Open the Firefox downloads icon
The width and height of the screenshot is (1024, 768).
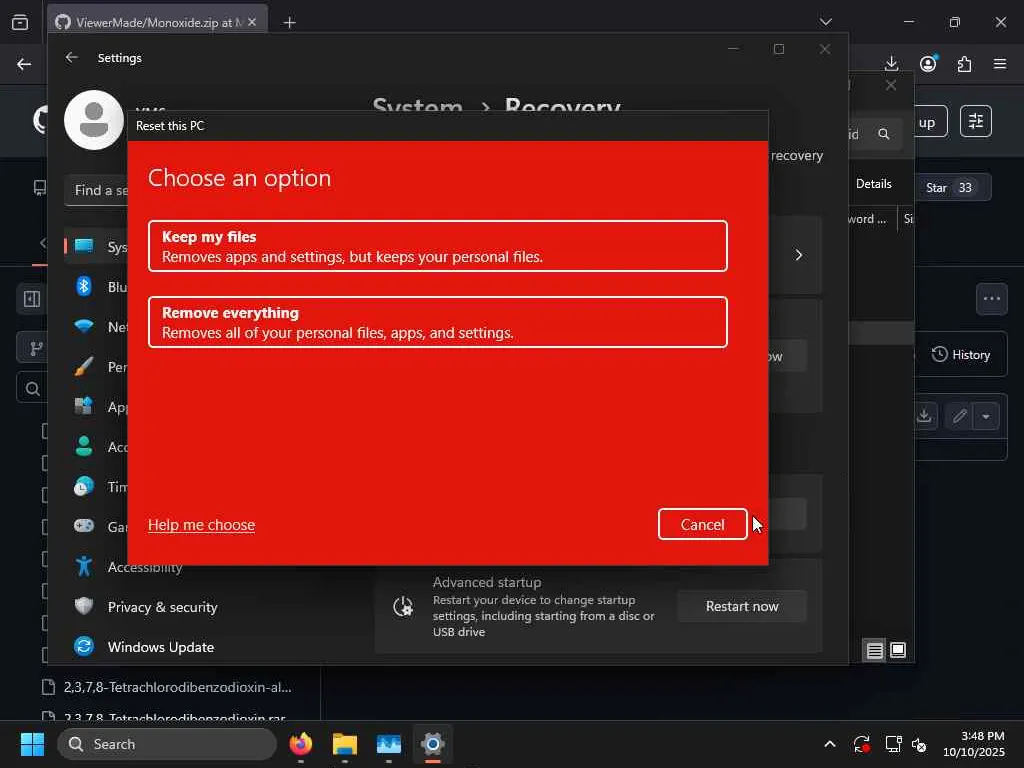(x=891, y=63)
